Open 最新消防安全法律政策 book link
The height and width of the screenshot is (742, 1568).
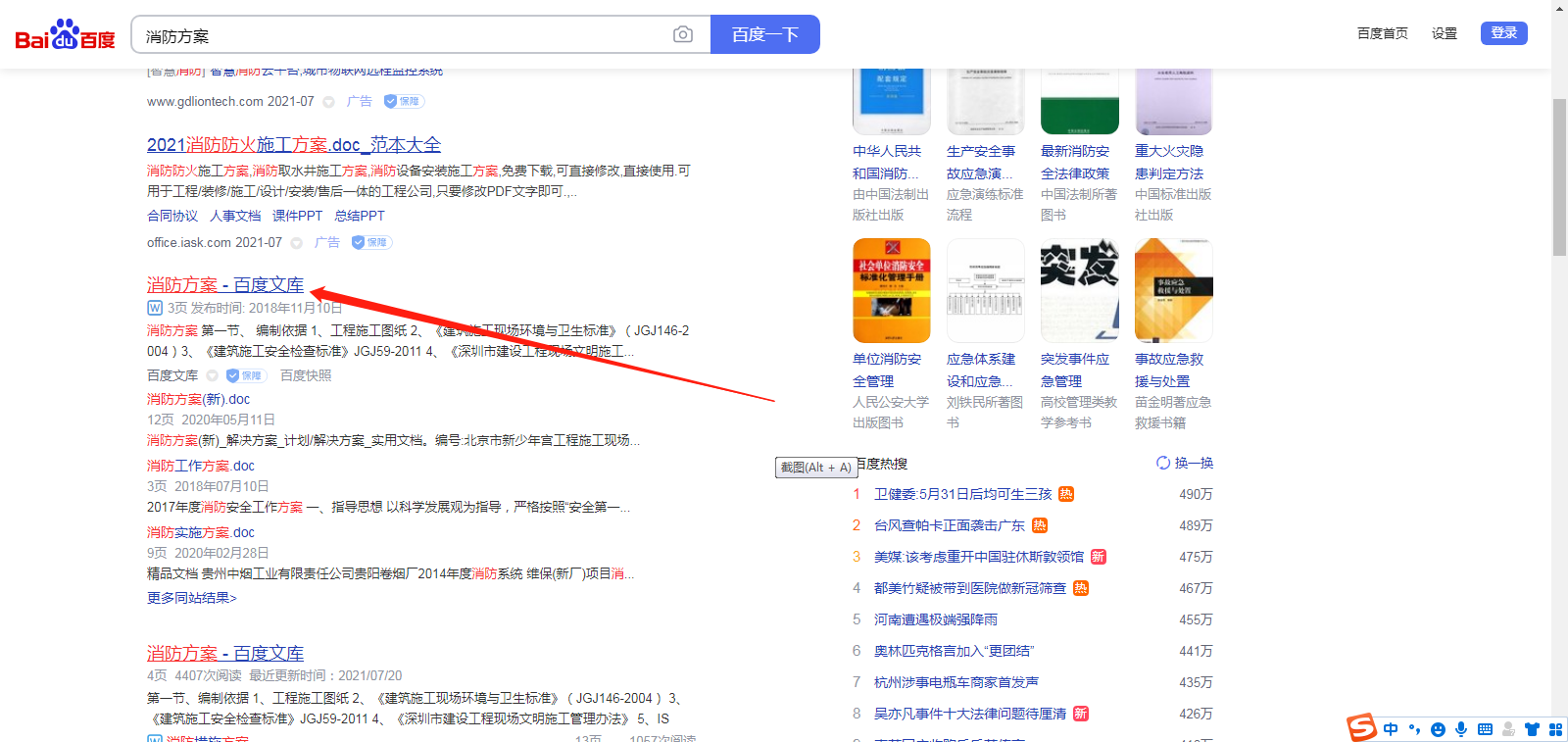click(x=1075, y=162)
